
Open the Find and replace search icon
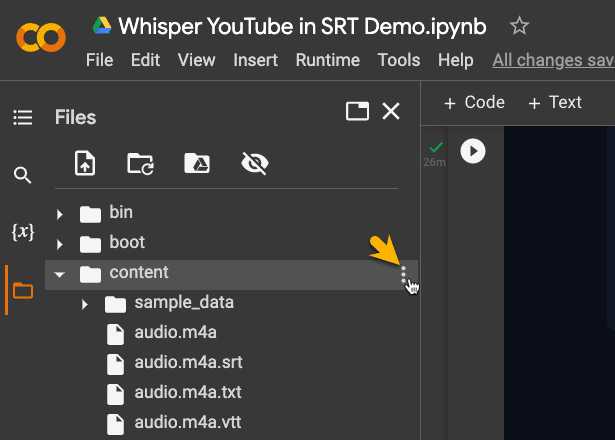[x=22, y=175]
